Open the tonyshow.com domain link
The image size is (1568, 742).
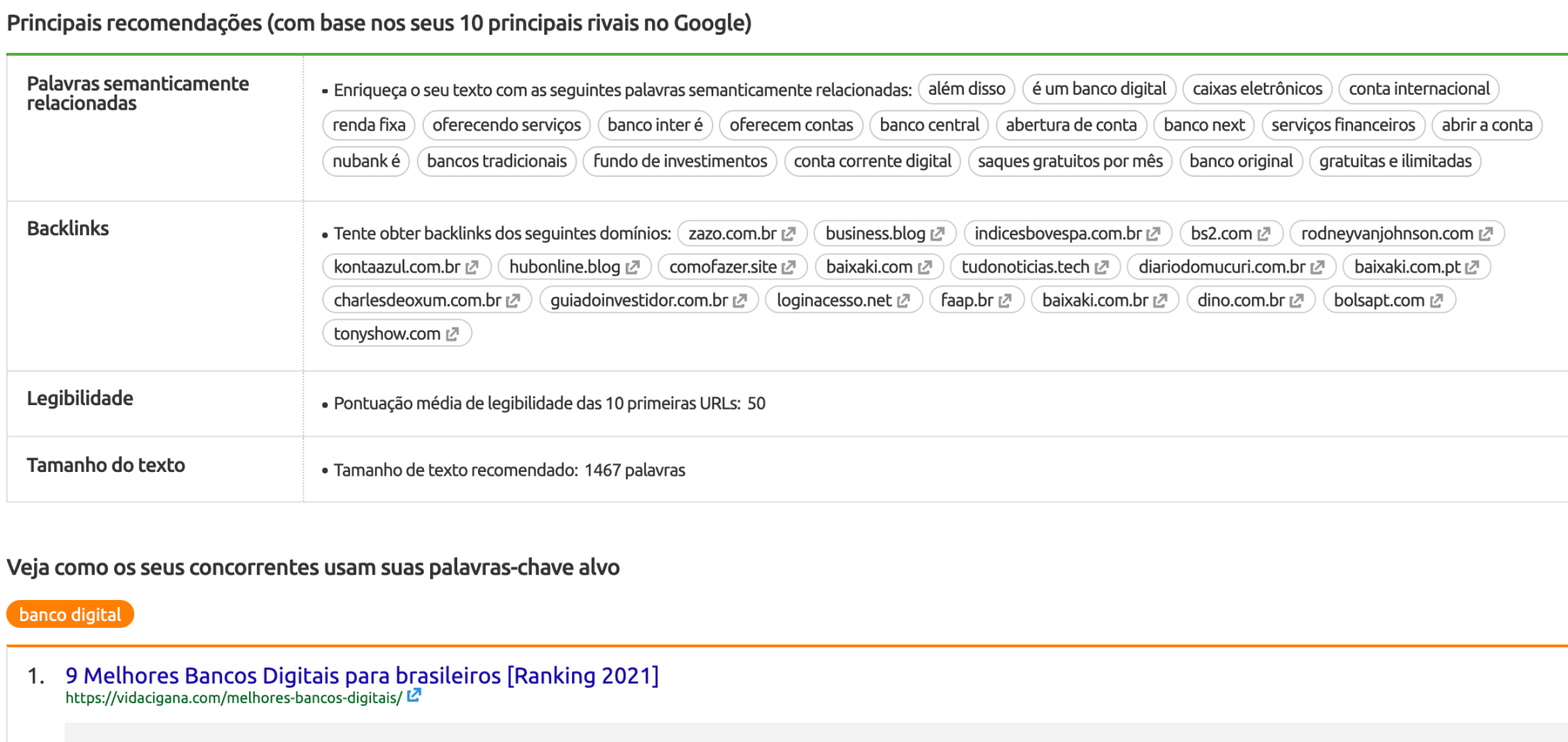tap(387, 334)
